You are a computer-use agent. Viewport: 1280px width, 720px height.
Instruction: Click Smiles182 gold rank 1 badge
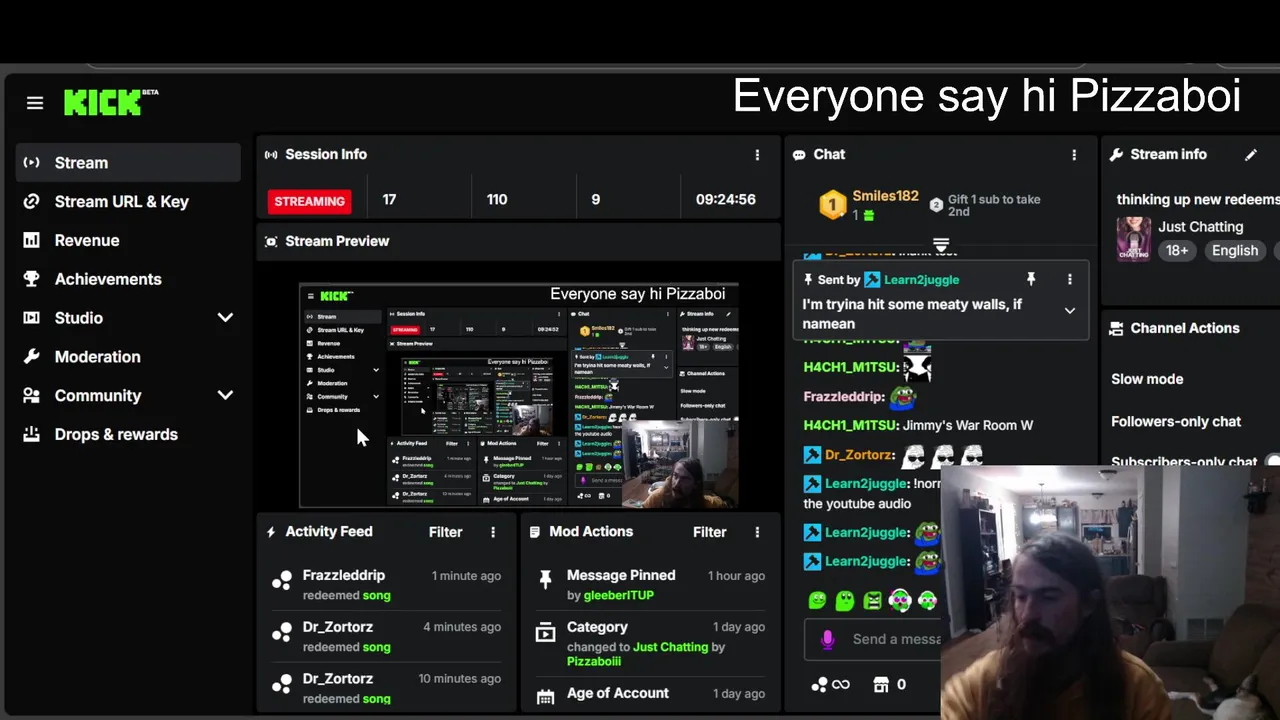pos(833,206)
